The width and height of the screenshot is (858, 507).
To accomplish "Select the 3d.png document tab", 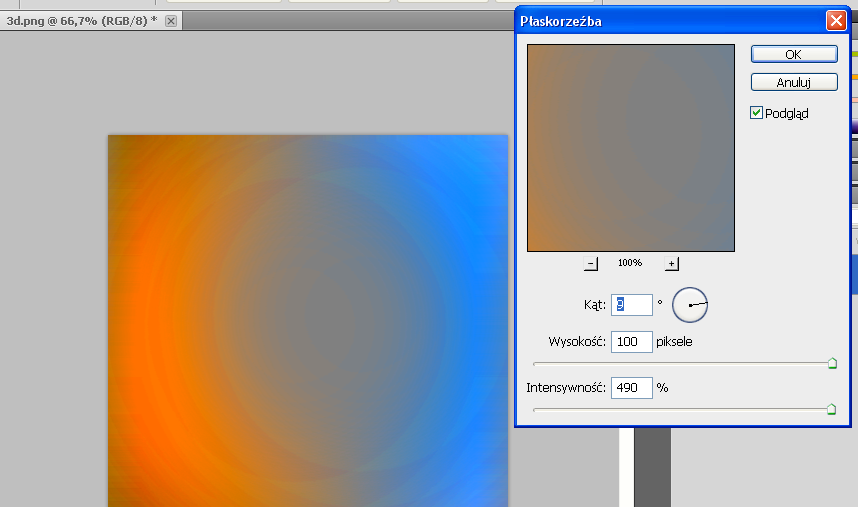I will [x=82, y=21].
